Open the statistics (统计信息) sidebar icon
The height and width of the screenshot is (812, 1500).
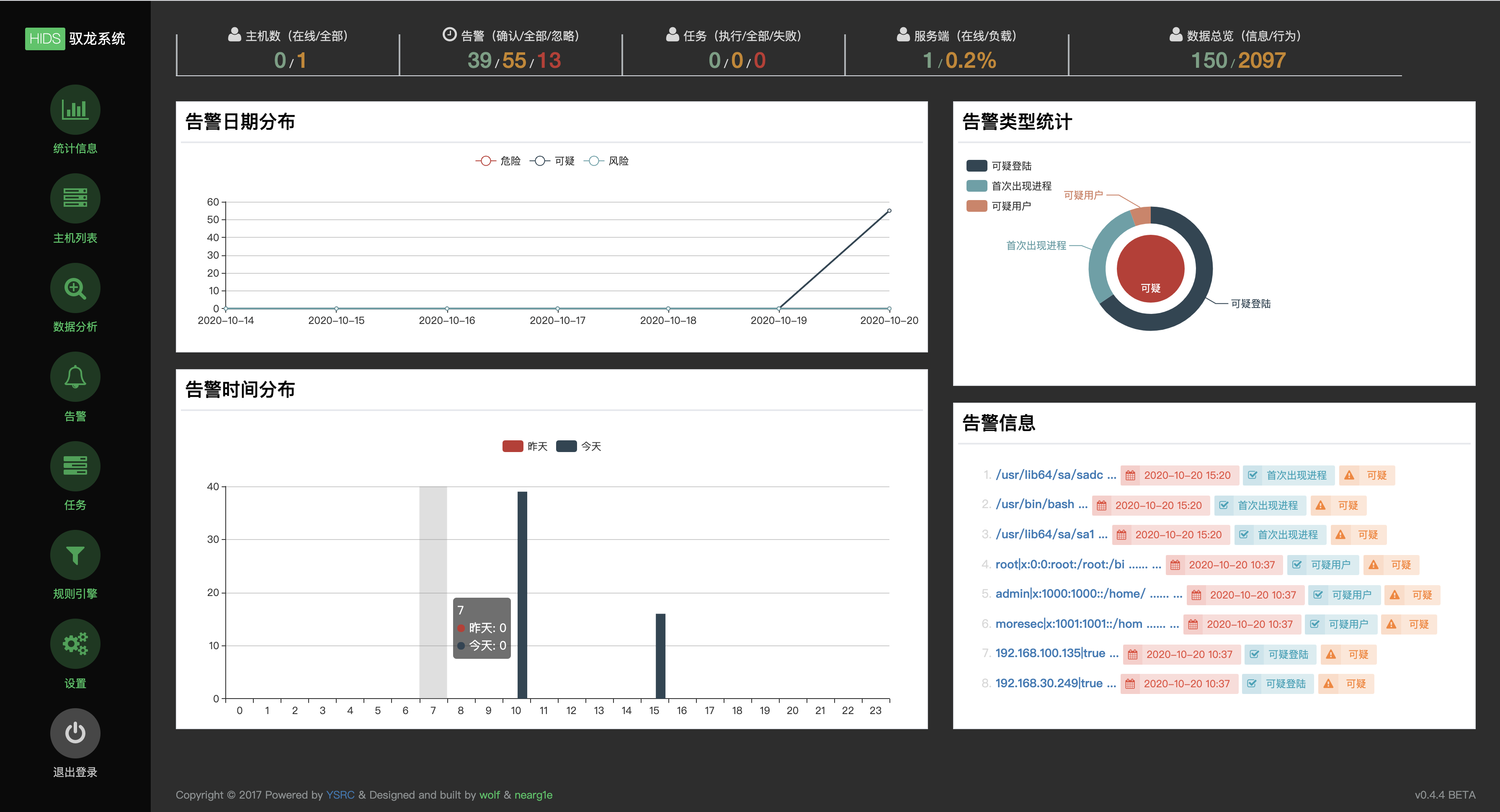(75, 109)
